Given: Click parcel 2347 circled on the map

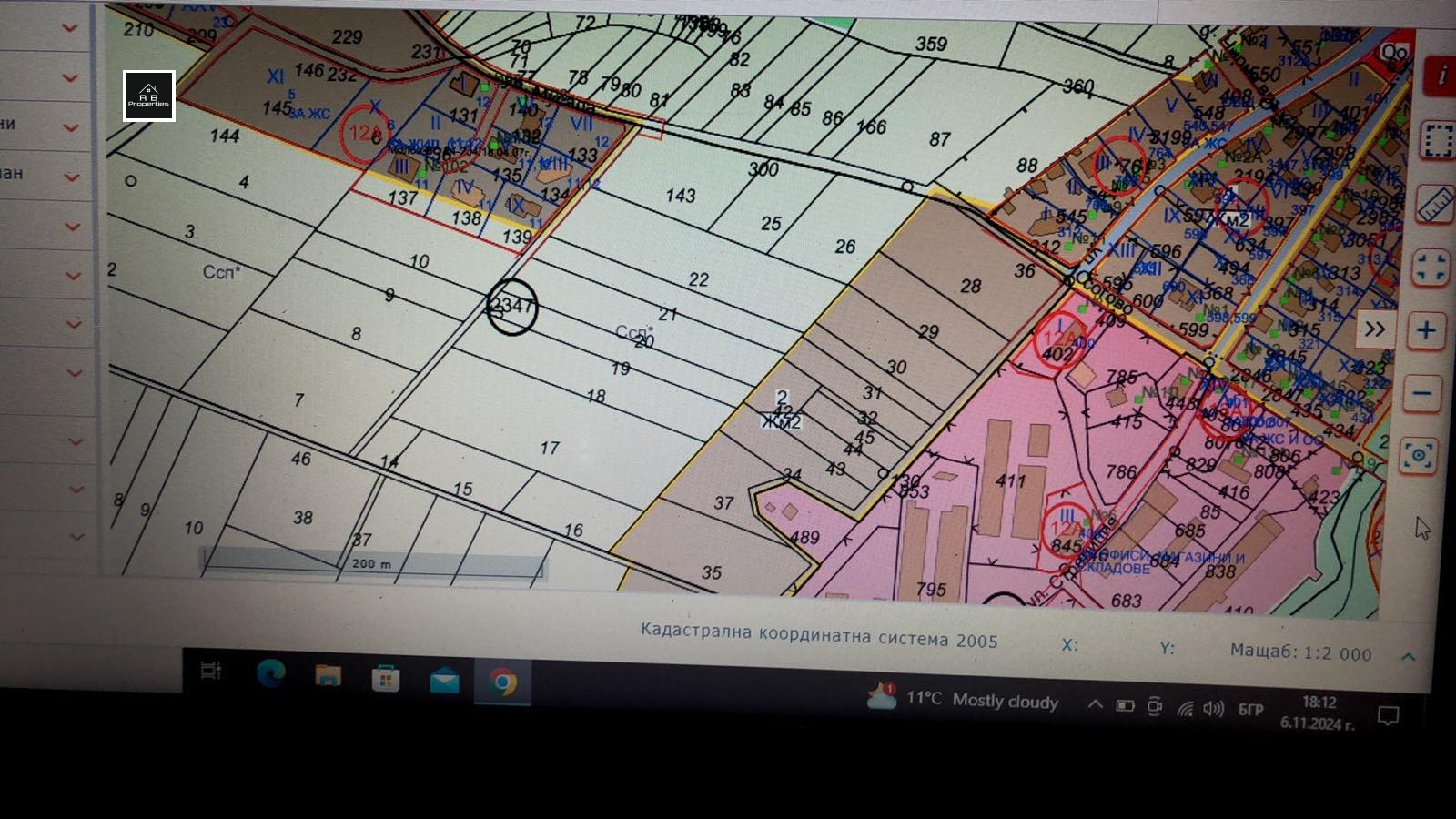Looking at the screenshot, I should point(511,307).
